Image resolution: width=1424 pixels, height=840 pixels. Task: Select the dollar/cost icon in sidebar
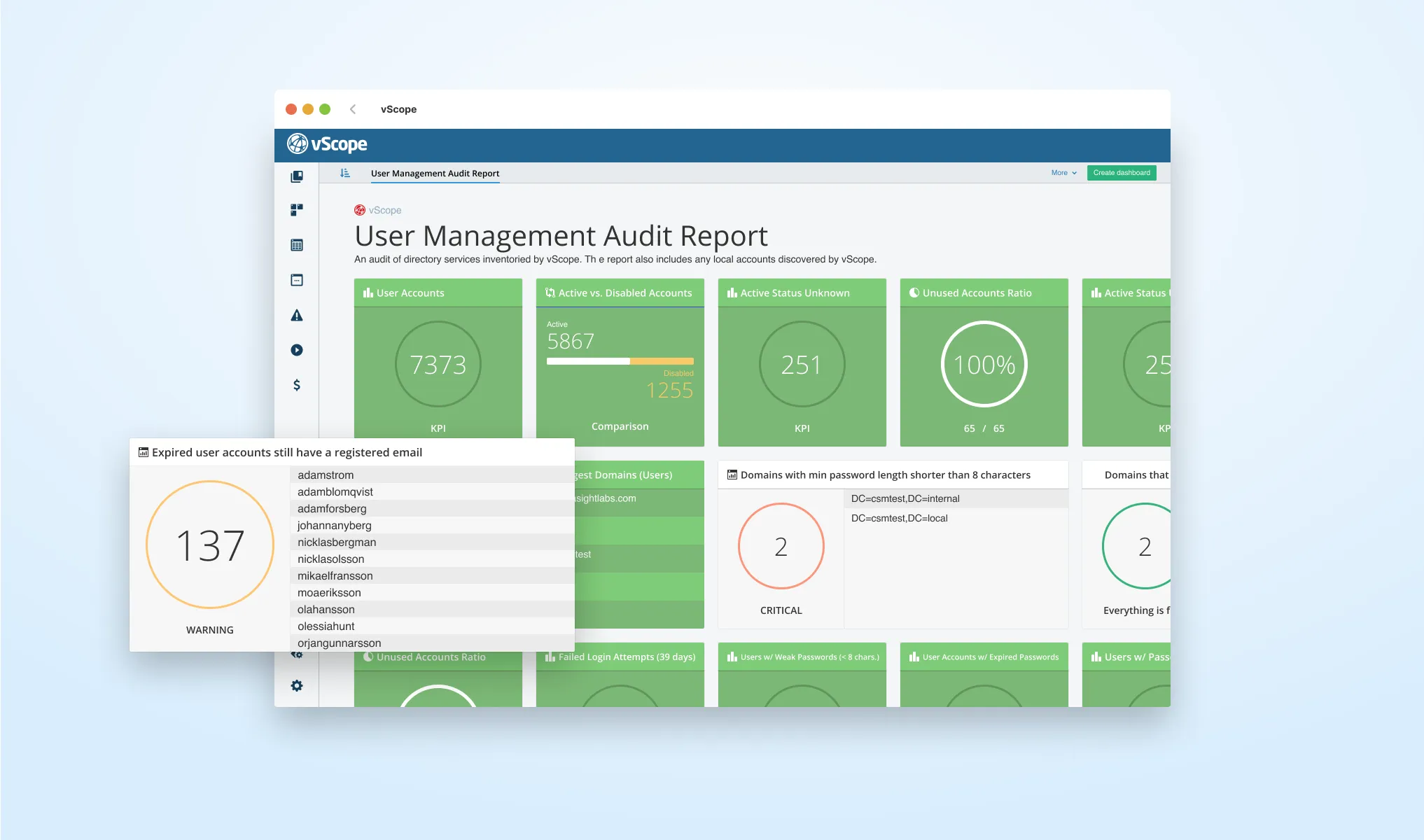tap(297, 384)
